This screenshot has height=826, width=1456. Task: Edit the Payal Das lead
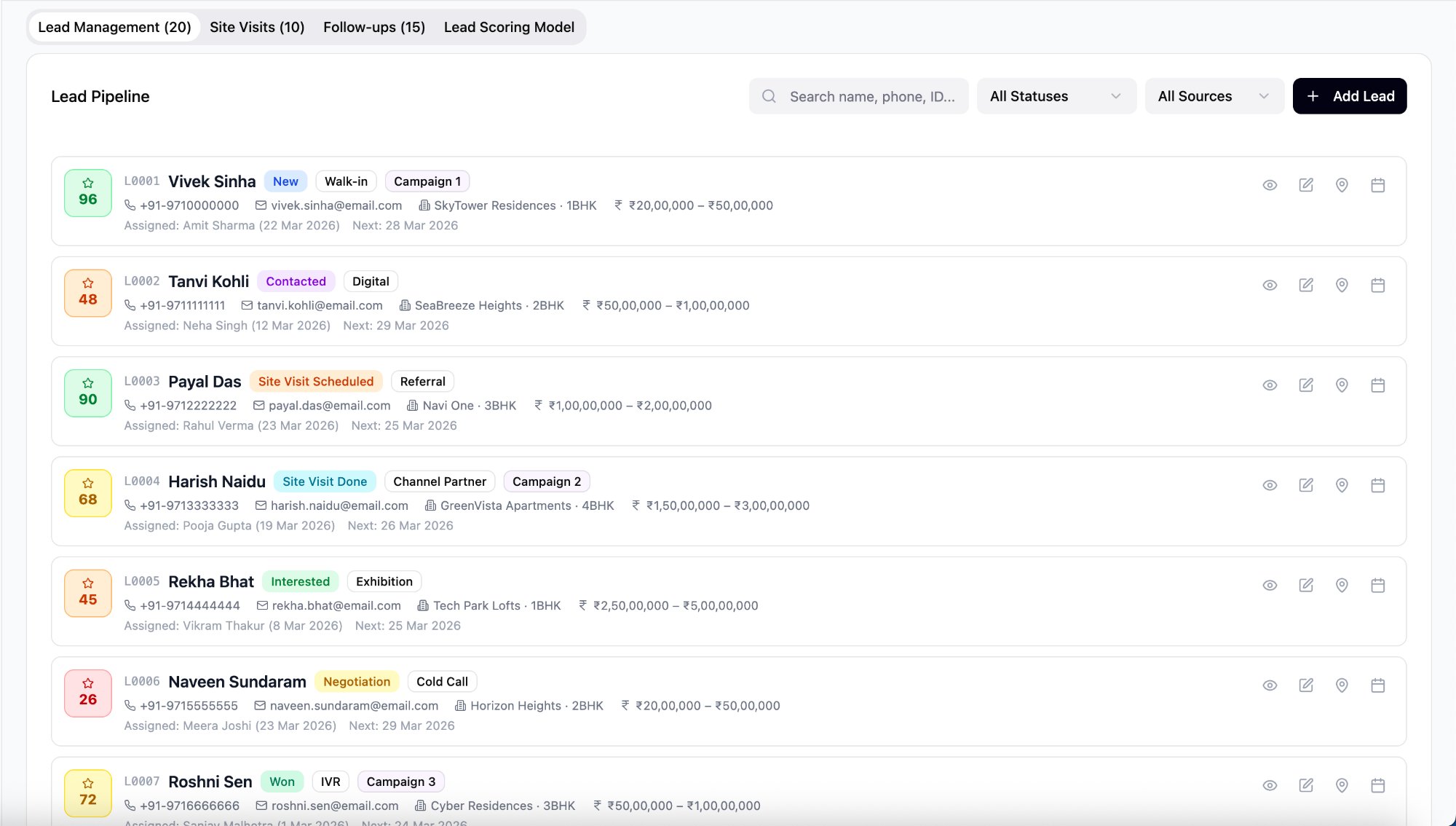pyautogui.click(x=1306, y=385)
